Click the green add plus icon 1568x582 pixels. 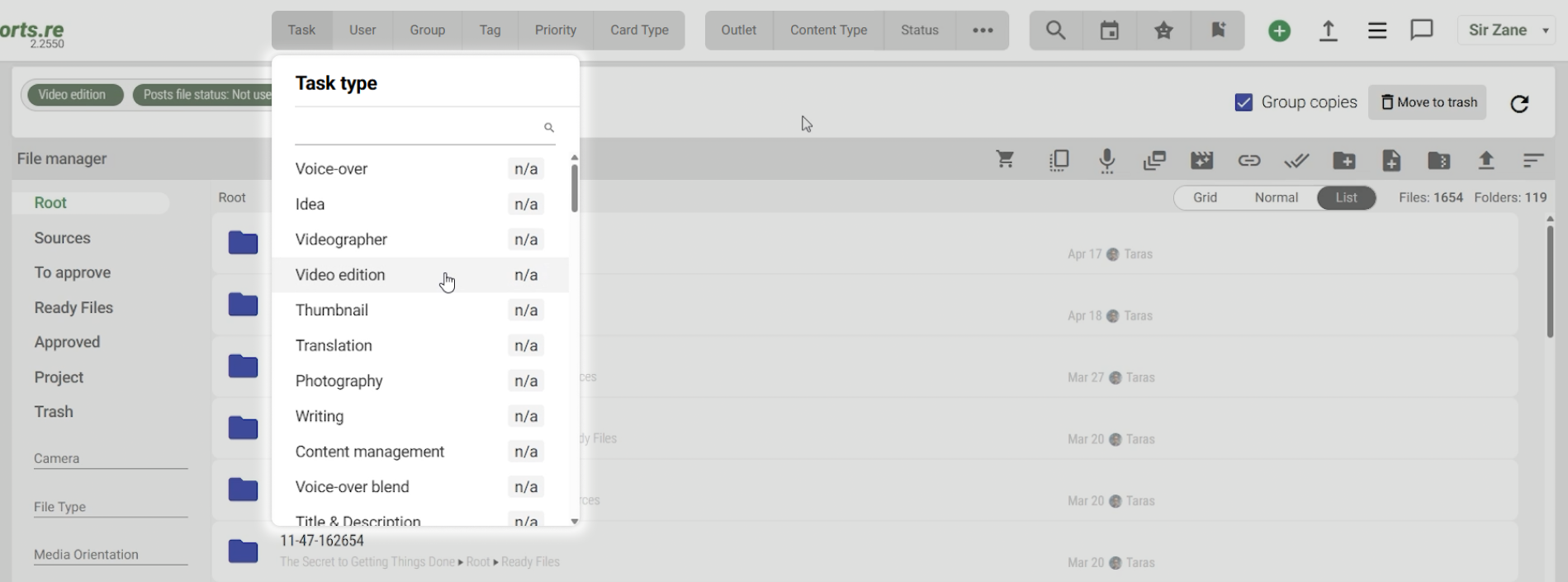1279,31
